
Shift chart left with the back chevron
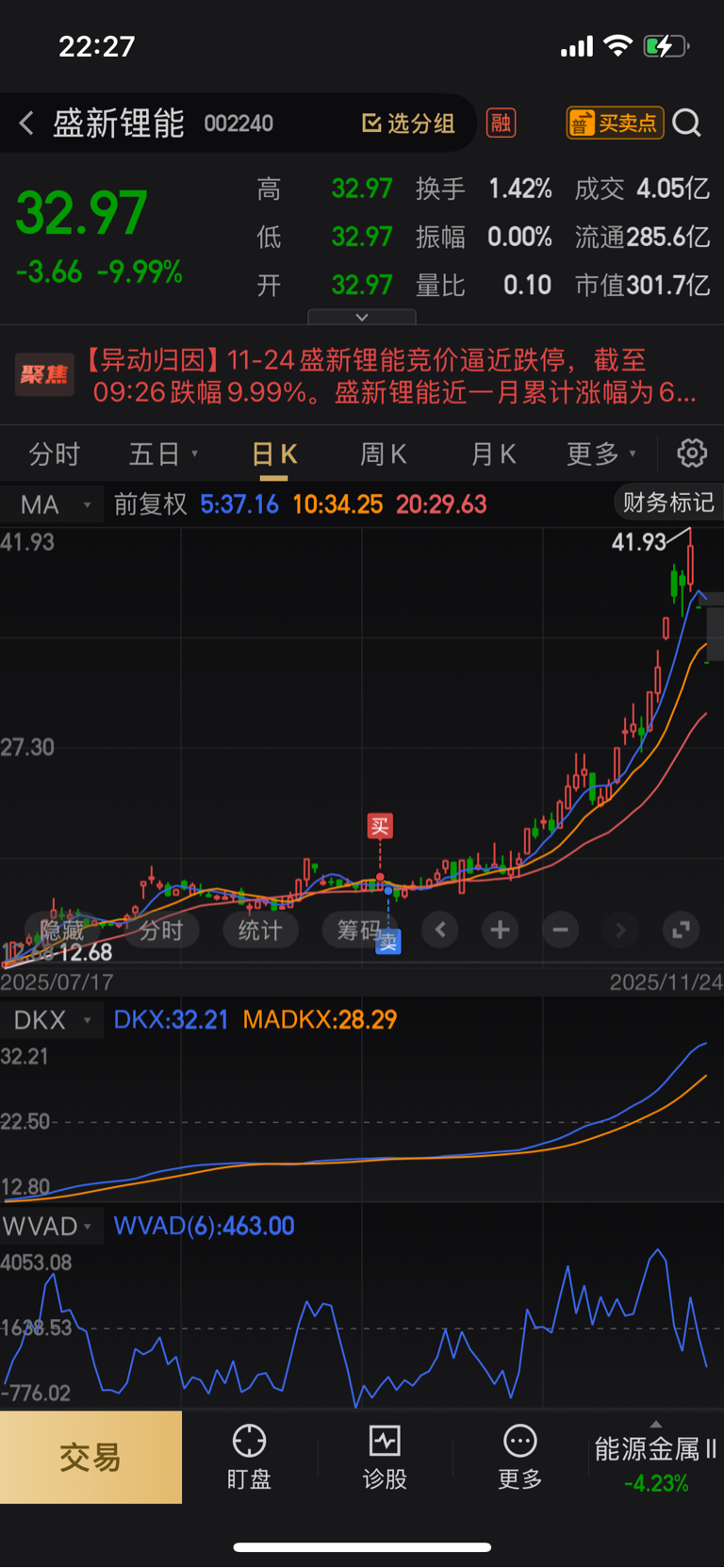440,931
